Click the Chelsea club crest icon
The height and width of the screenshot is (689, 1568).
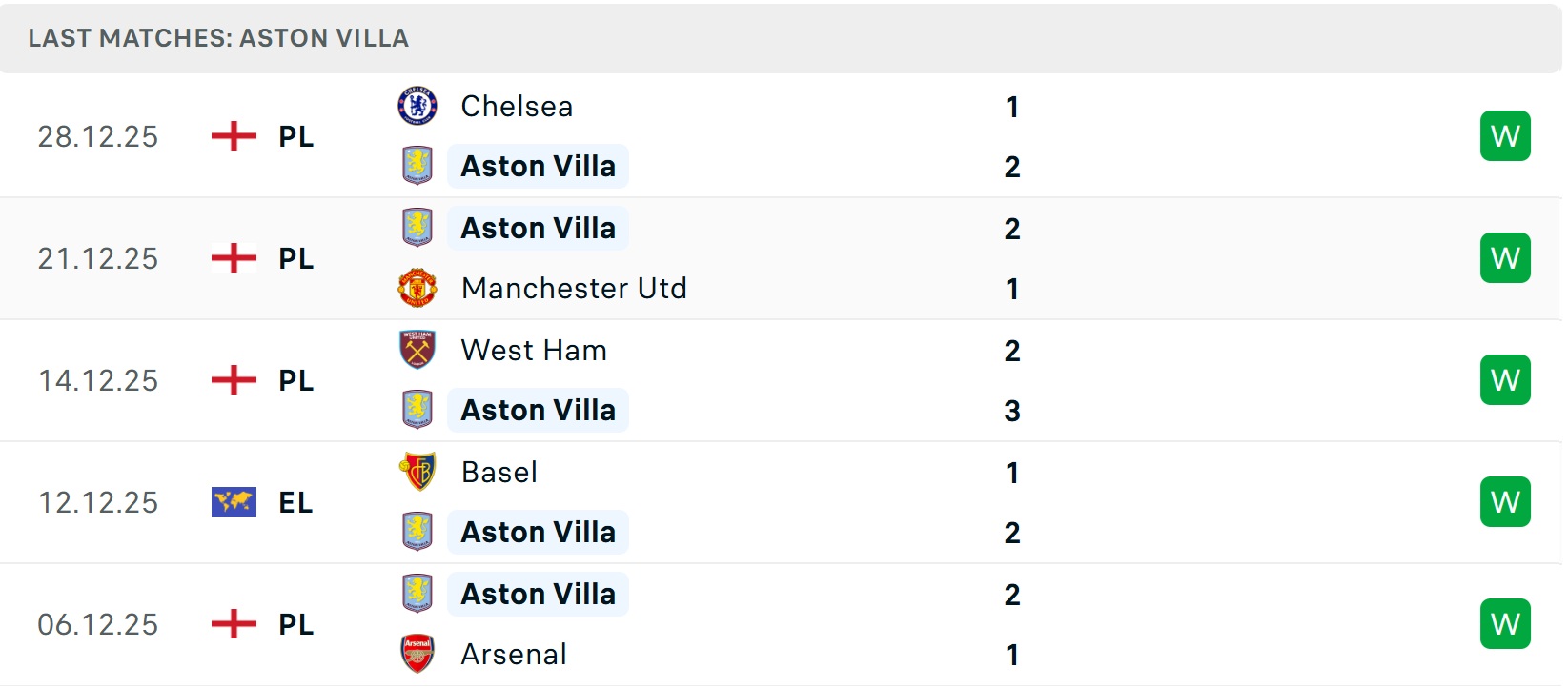(x=417, y=106)
